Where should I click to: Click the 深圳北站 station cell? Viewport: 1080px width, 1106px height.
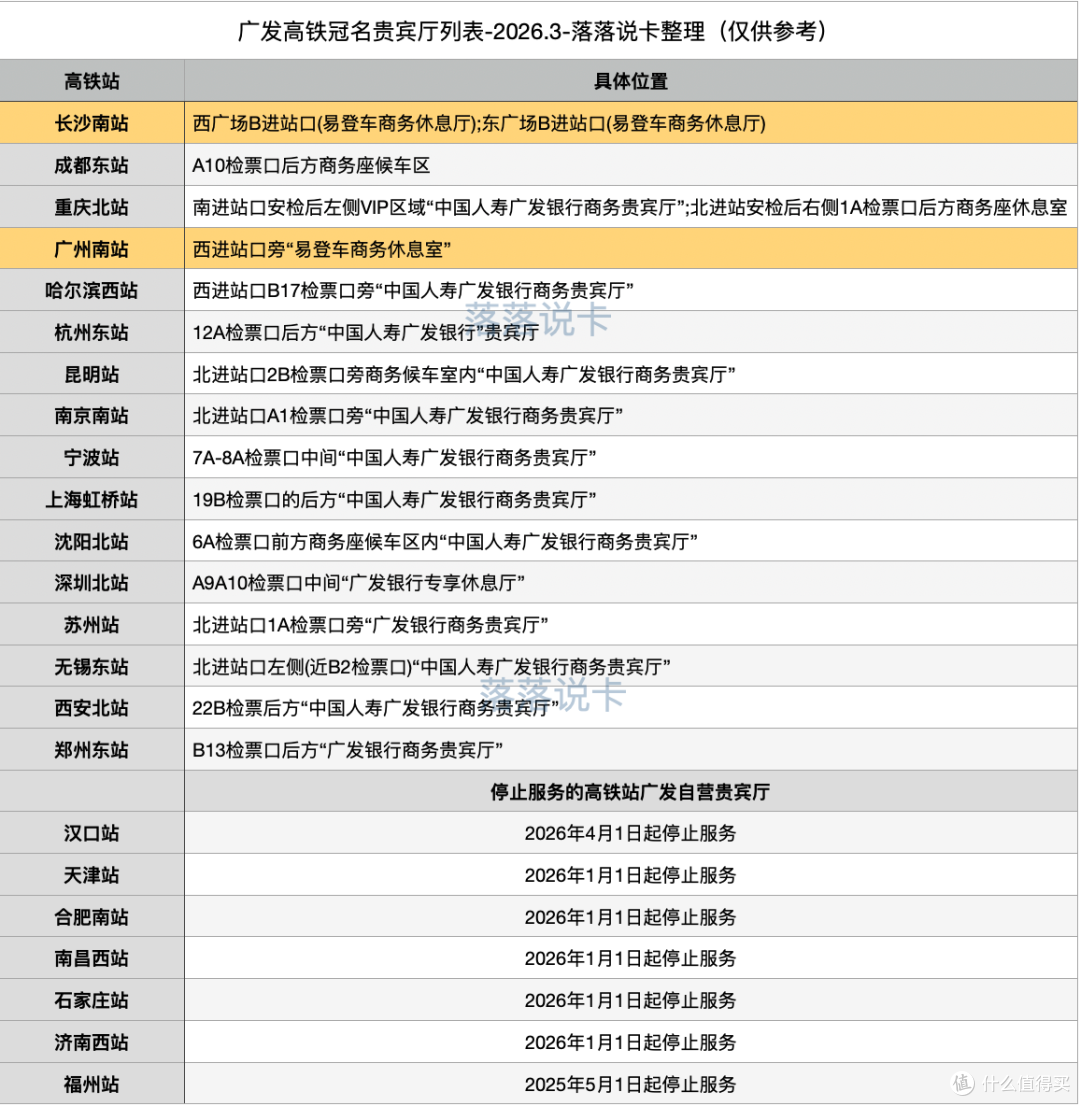[x=92, y=583]
